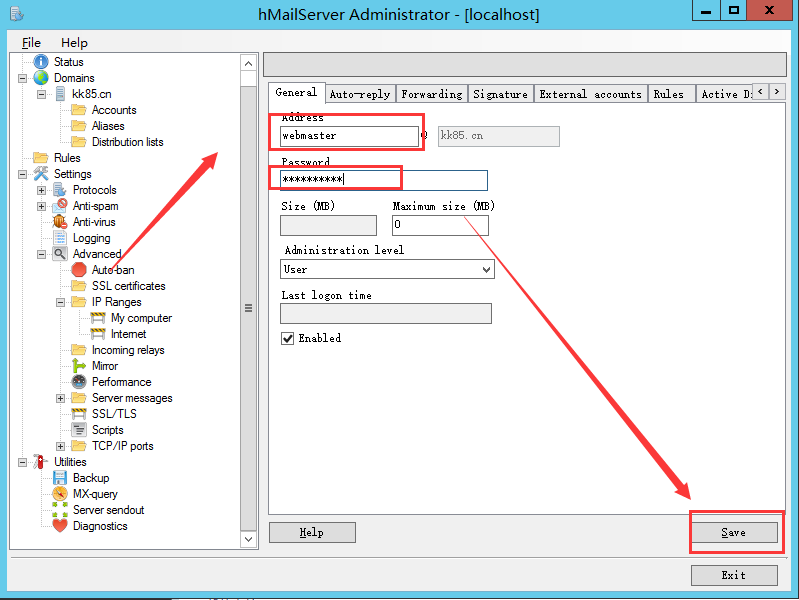Switch to the Forwarding tab
799x600 pixels.
coord(432,94)
